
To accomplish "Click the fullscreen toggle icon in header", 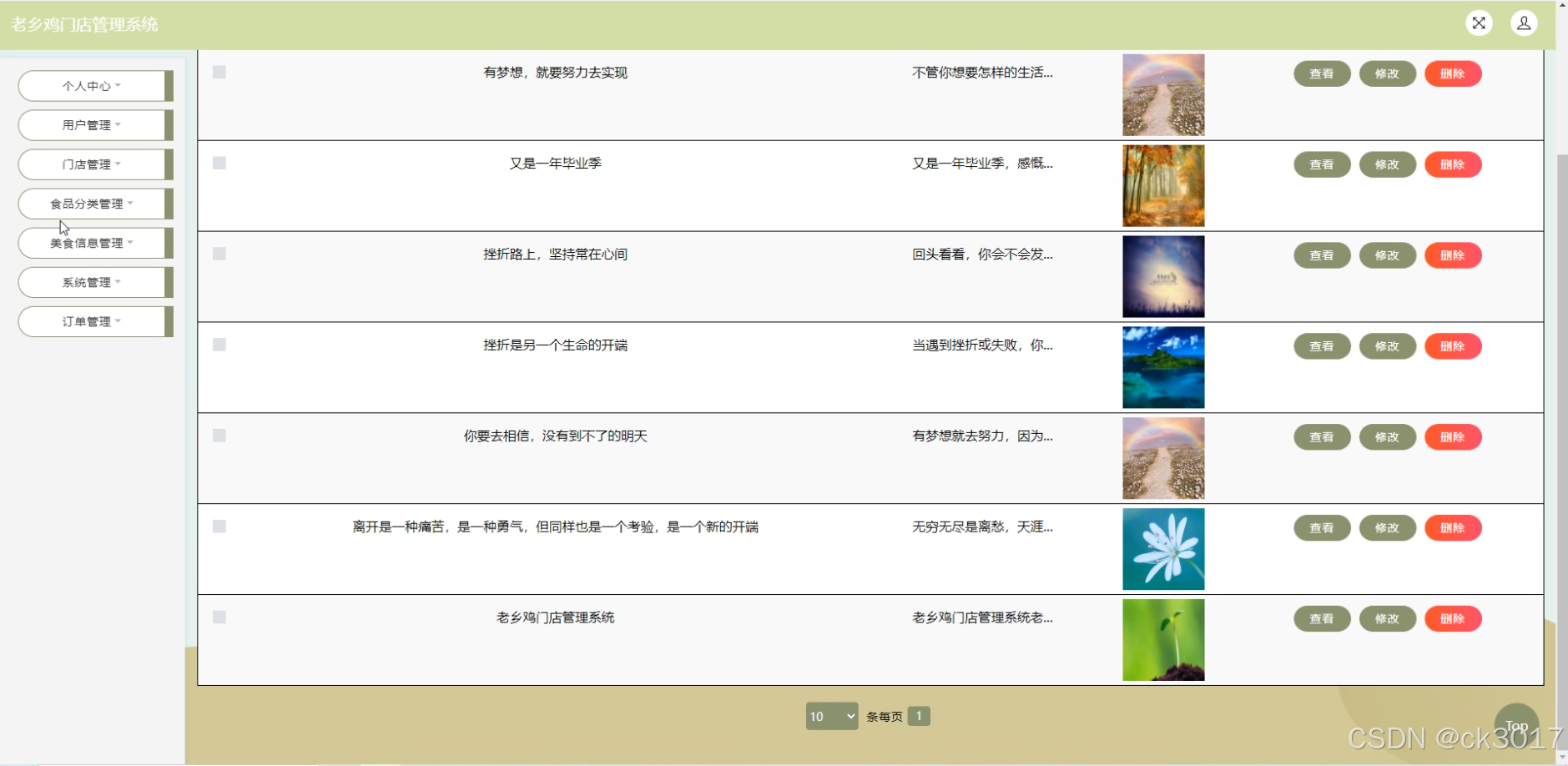I will coord(1479,23).
